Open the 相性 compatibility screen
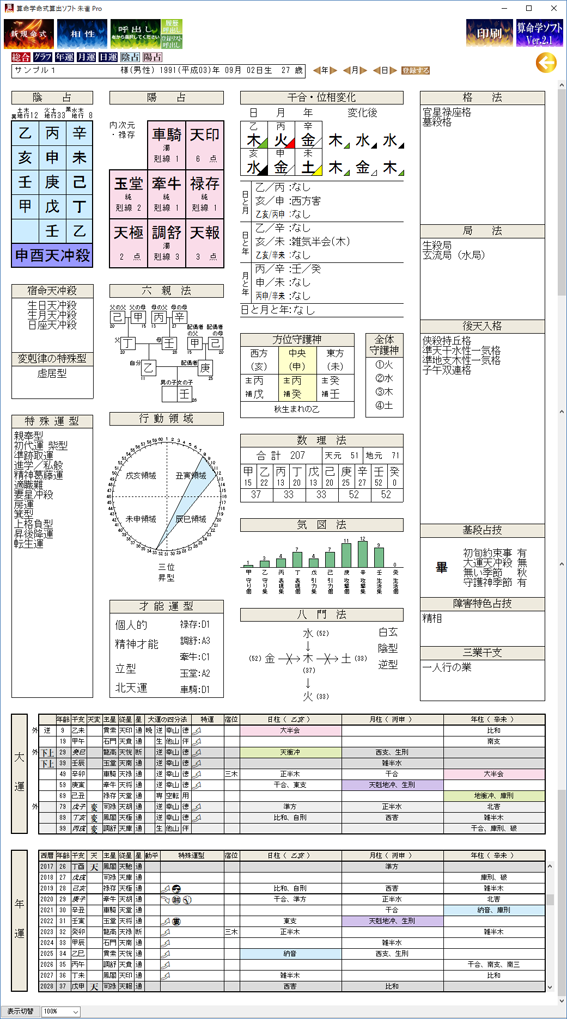This screenshot has width=567, height=1019. point(81,33)
